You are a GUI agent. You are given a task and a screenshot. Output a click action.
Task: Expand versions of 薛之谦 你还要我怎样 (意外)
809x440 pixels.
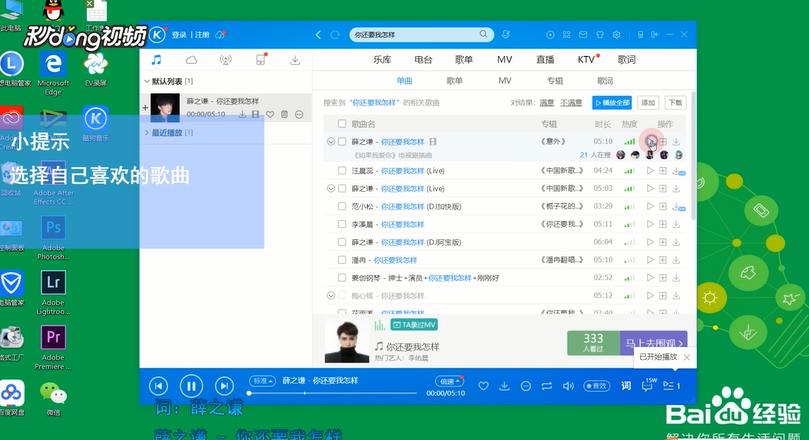point(331,141)
